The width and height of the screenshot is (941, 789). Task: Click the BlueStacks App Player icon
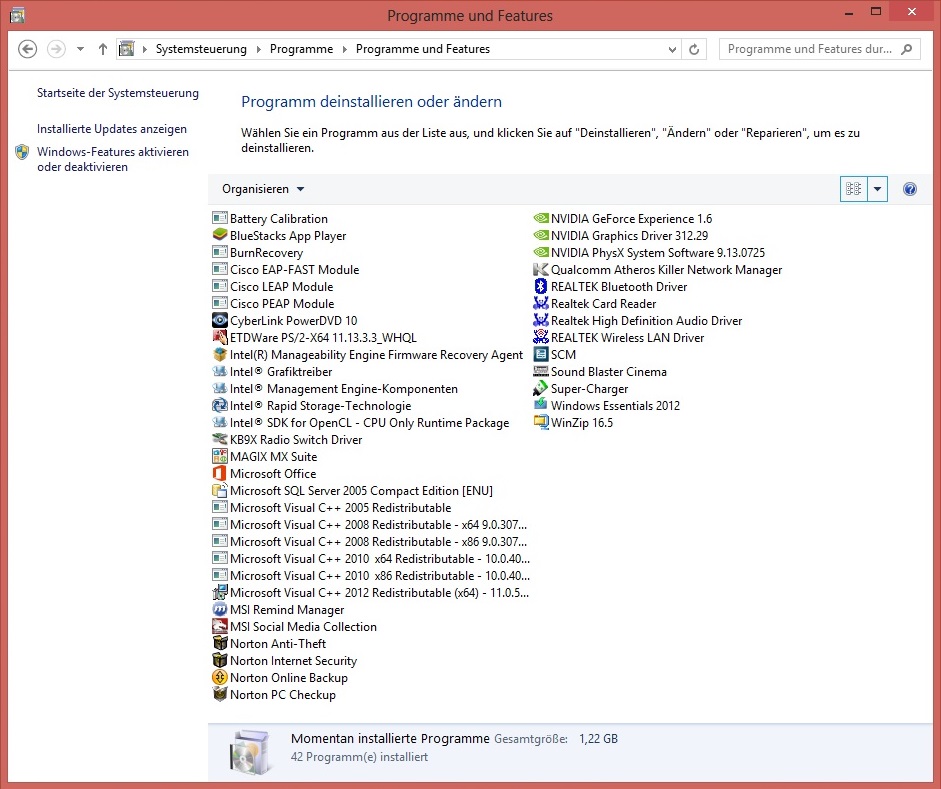220,235
